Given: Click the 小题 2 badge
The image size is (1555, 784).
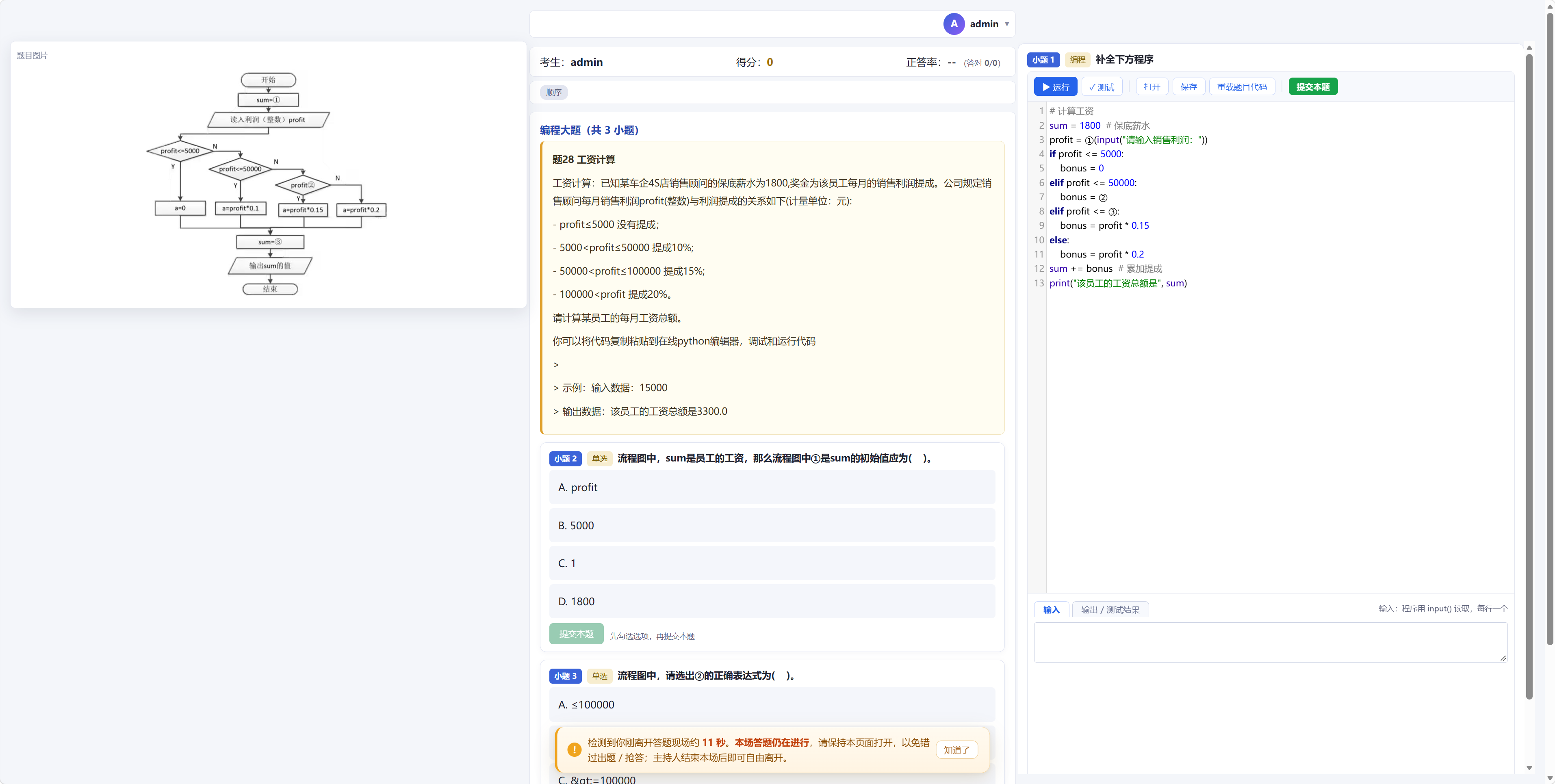Looking at the screenshot, I should (566, 459).
